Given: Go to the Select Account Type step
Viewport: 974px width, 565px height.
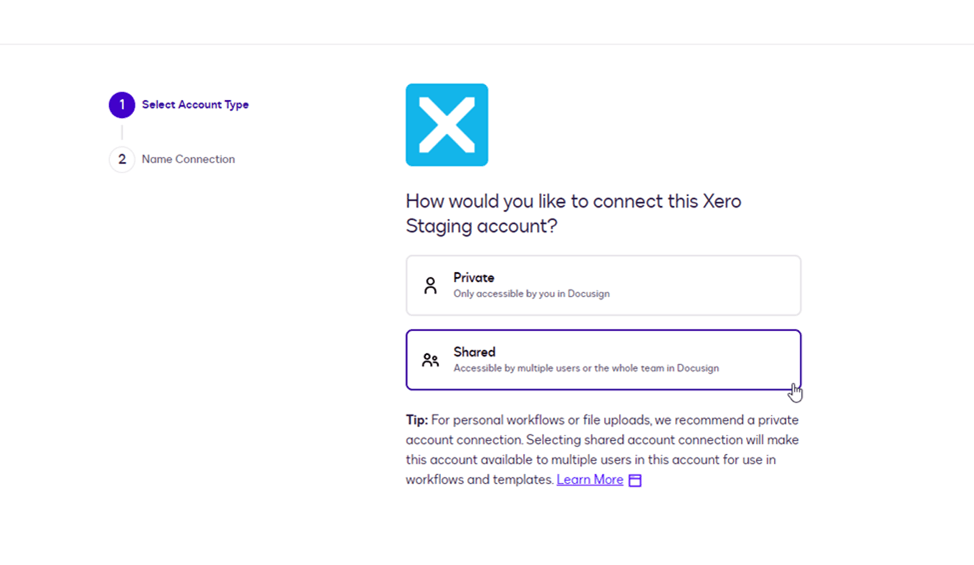Looking at the screenshot, I should (195, 105).
